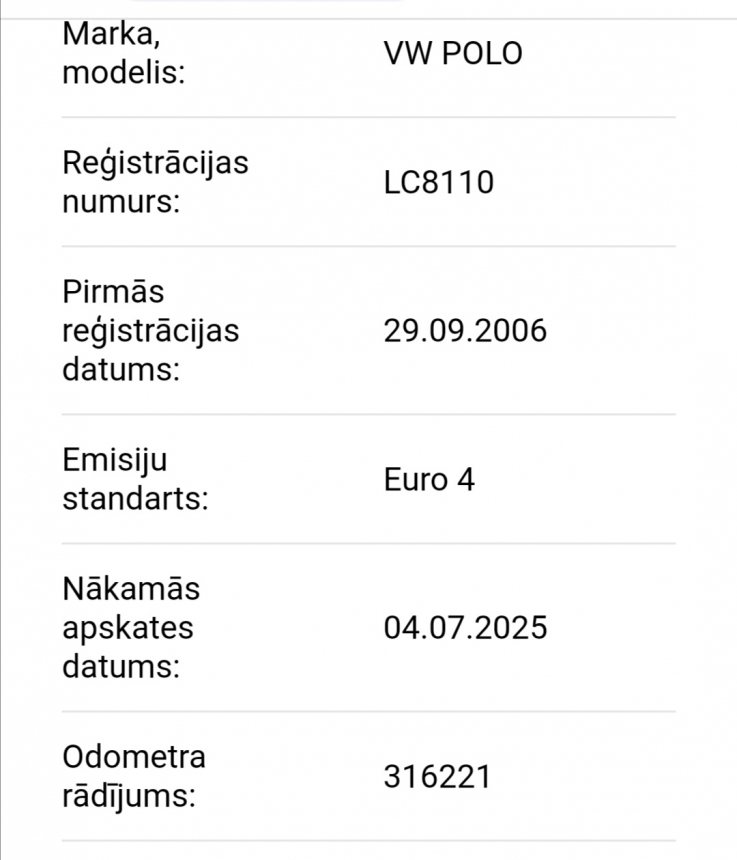Screen dimensions: 737x860
Task: Click the word apskates
Action: [x=128, y=629]
